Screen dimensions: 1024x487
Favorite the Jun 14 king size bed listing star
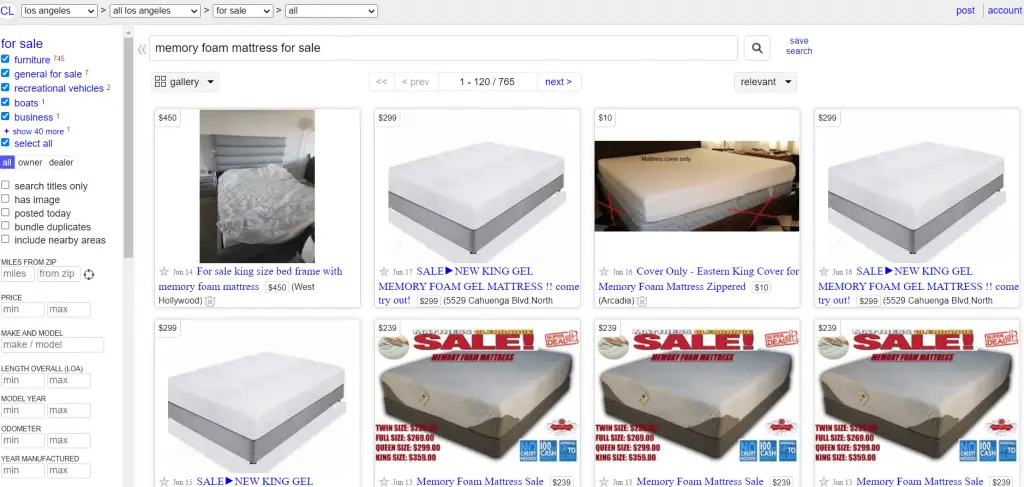[x=164, y=272]
